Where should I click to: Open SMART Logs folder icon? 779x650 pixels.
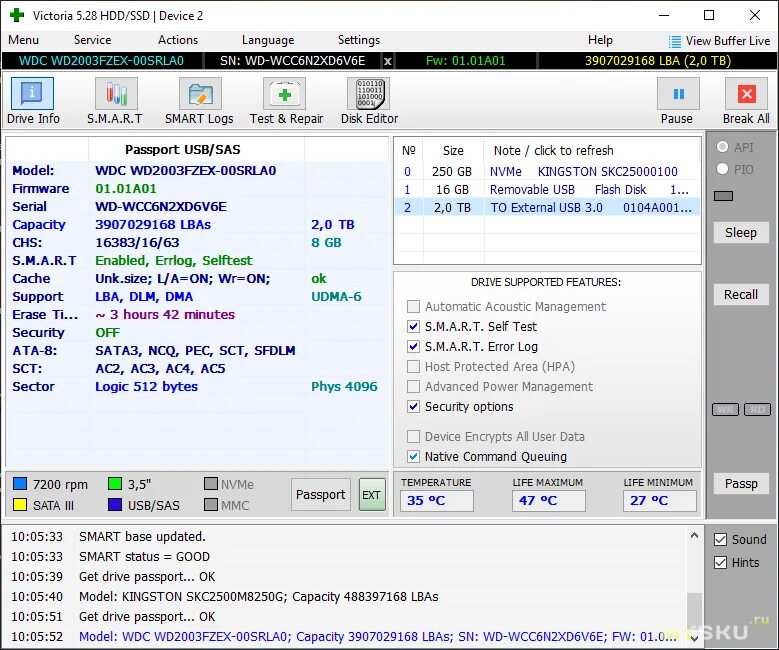[200, 93]
